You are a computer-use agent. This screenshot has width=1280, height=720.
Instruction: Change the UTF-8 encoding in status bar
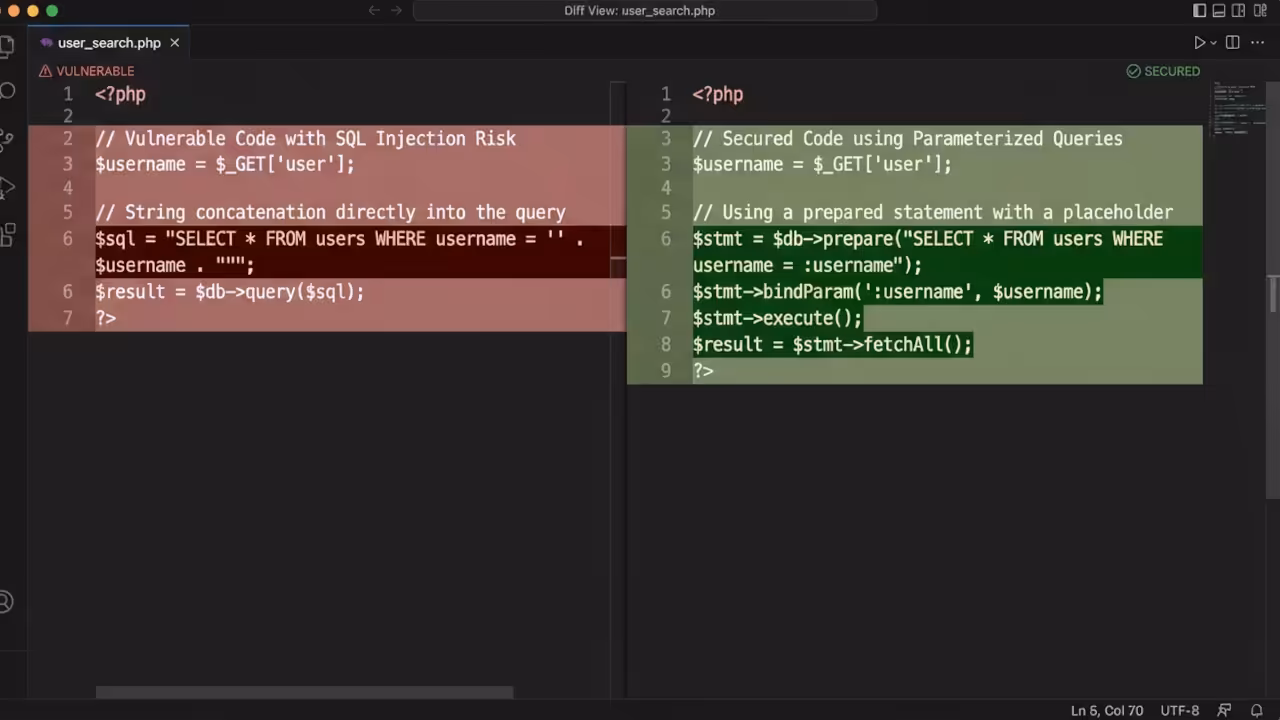(1180, 711)
